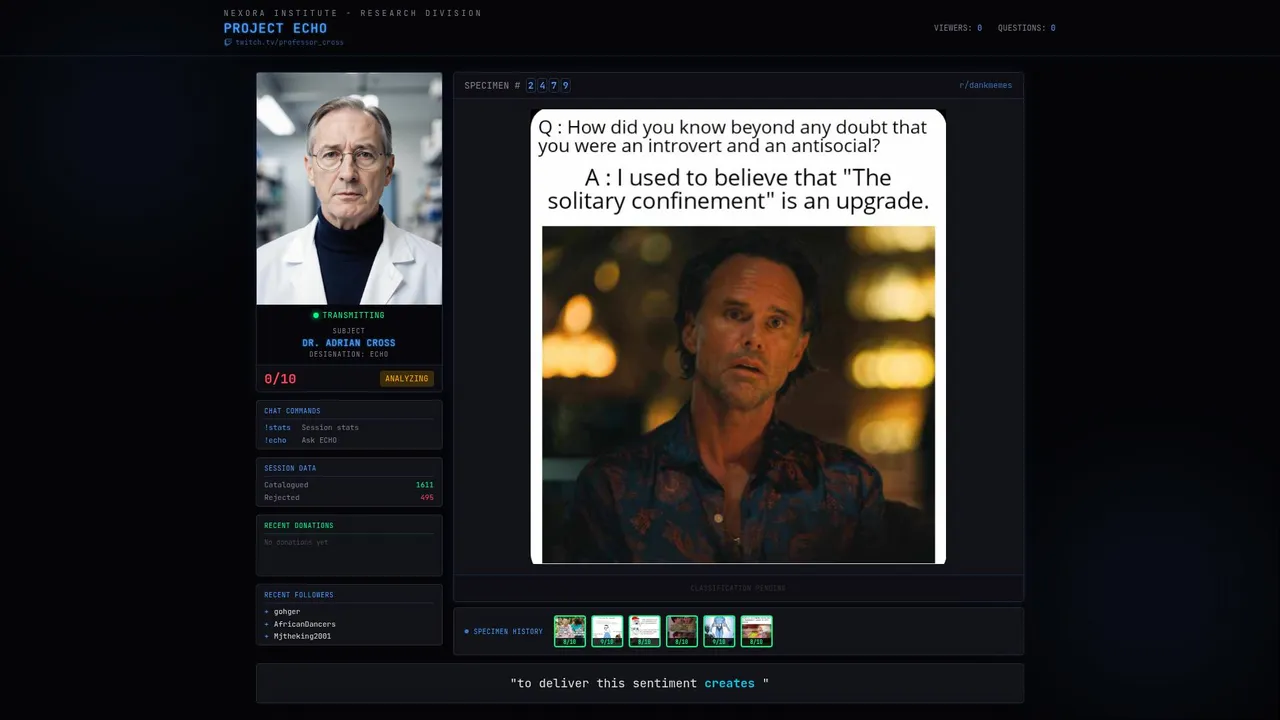This screenshot has height=720, width=1280.
Task: Click the Rejected value 49%
Action: point(427,497)
